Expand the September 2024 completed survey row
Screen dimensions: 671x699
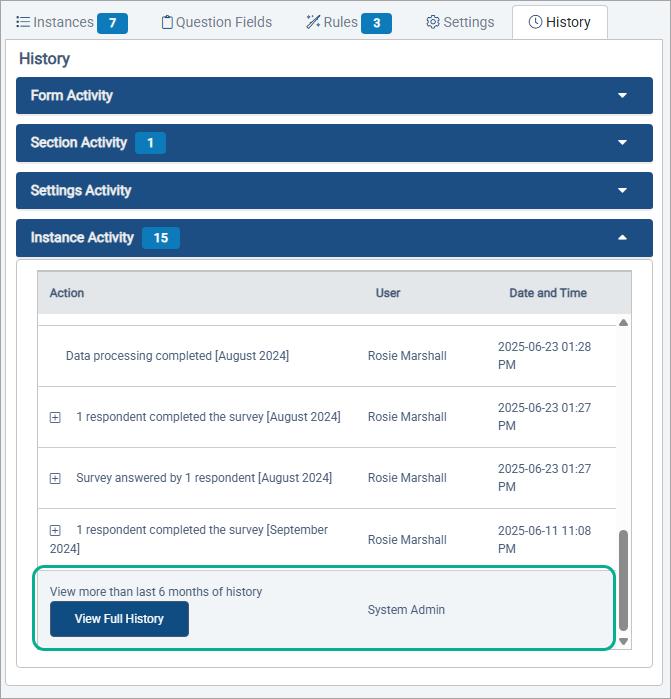[55, 530]
